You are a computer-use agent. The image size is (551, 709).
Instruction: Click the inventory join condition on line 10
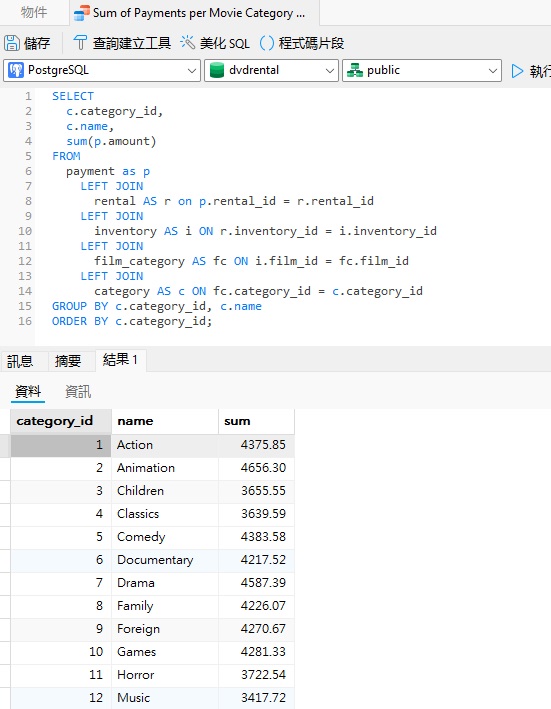coord(328,232)
